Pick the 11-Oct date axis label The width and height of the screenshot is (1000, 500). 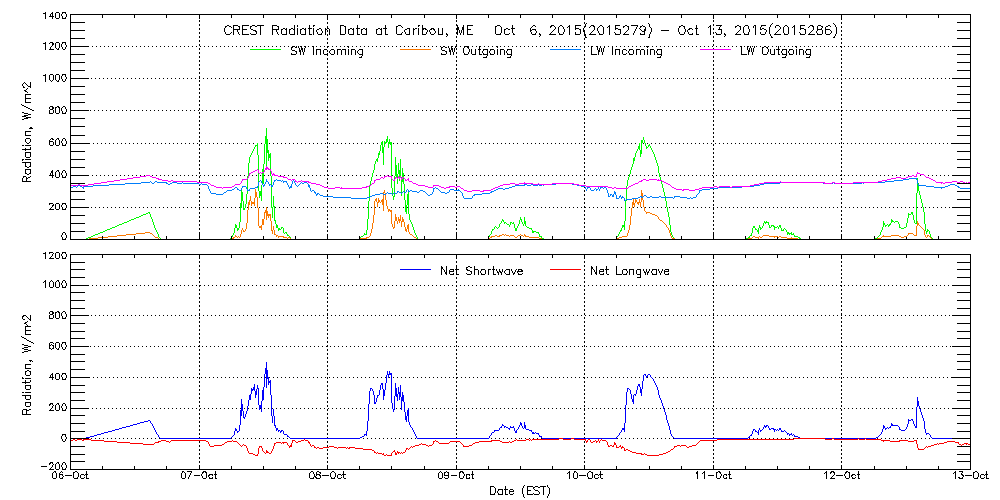[713, 477]
